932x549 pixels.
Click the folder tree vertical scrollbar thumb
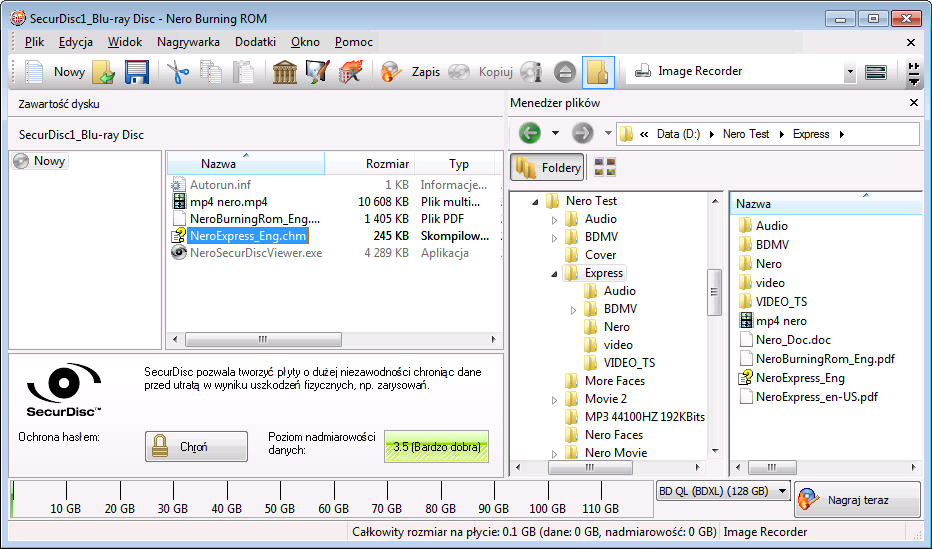[714, 292]
